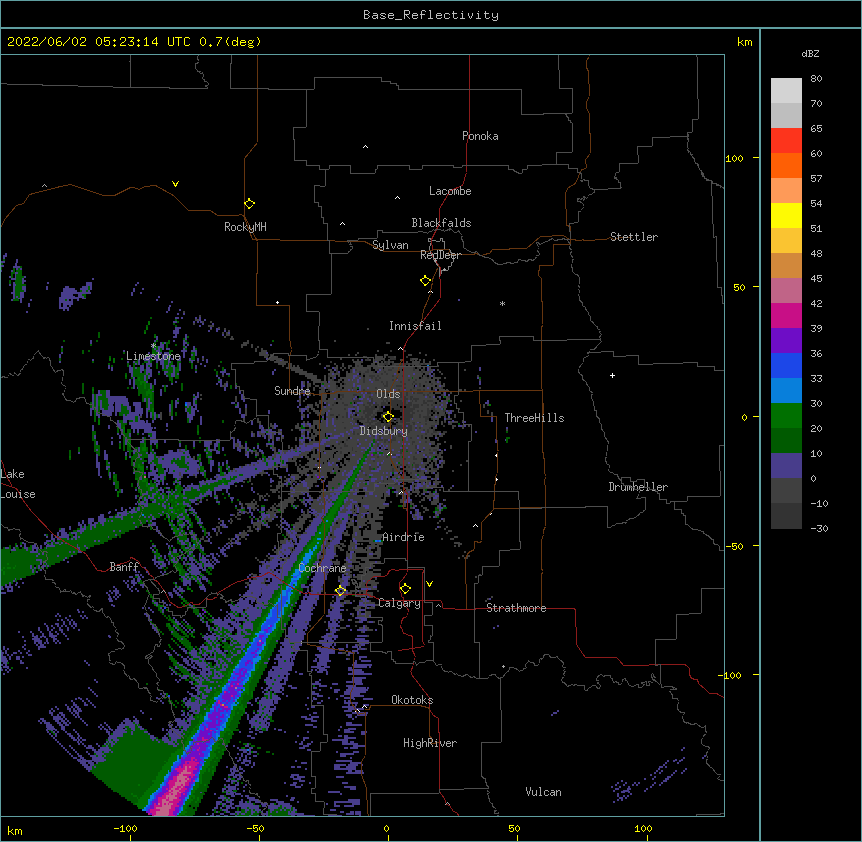This screenshot has width=862, height=842.
Task: Click the Blackfalds town label
Action: 441,223
